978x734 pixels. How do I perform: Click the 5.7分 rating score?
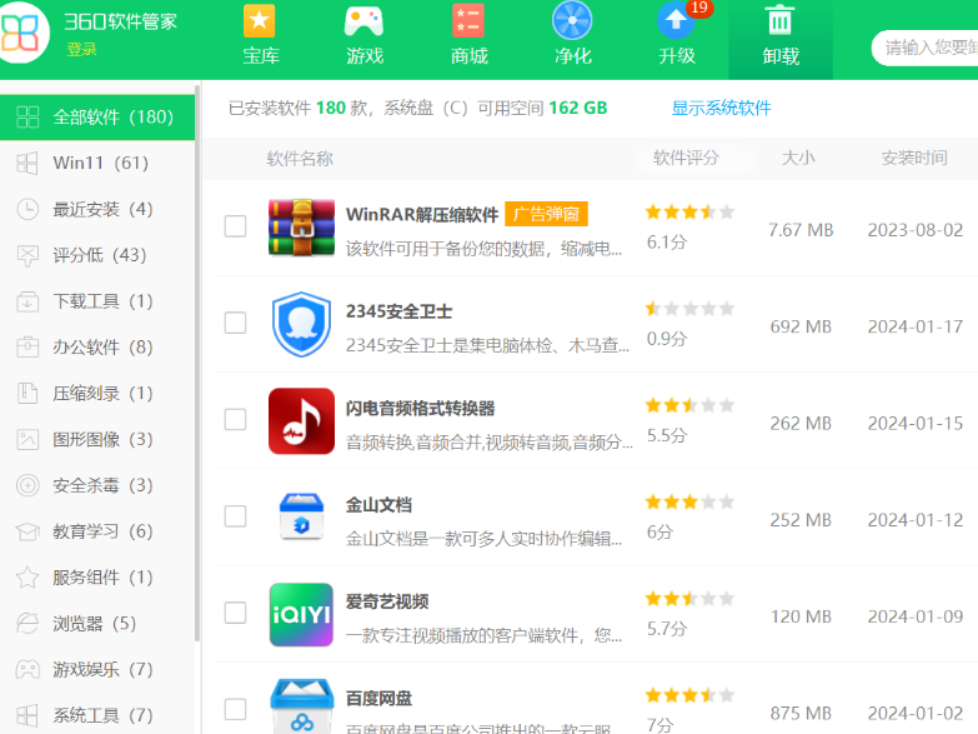667,628
